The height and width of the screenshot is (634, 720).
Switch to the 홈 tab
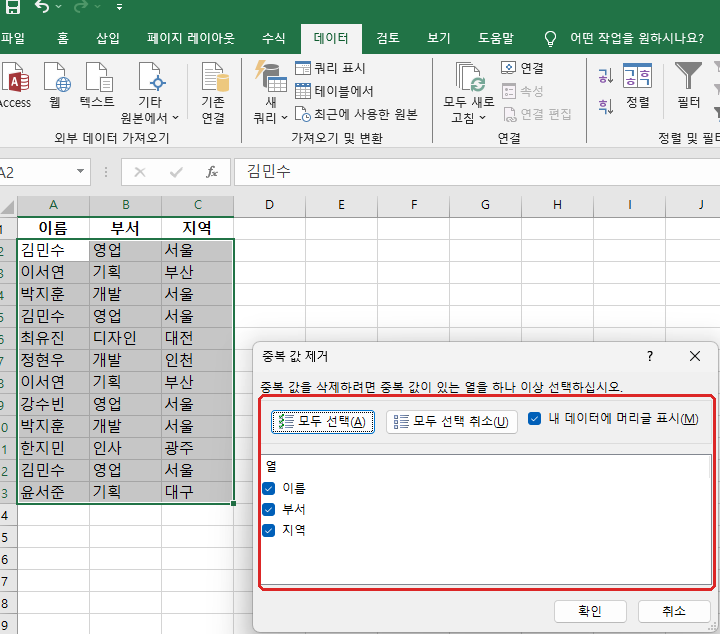click(63, 38)
